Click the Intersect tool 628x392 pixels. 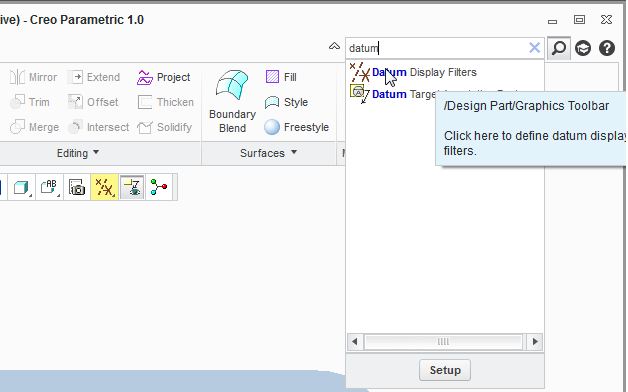[x=99, y=127]
